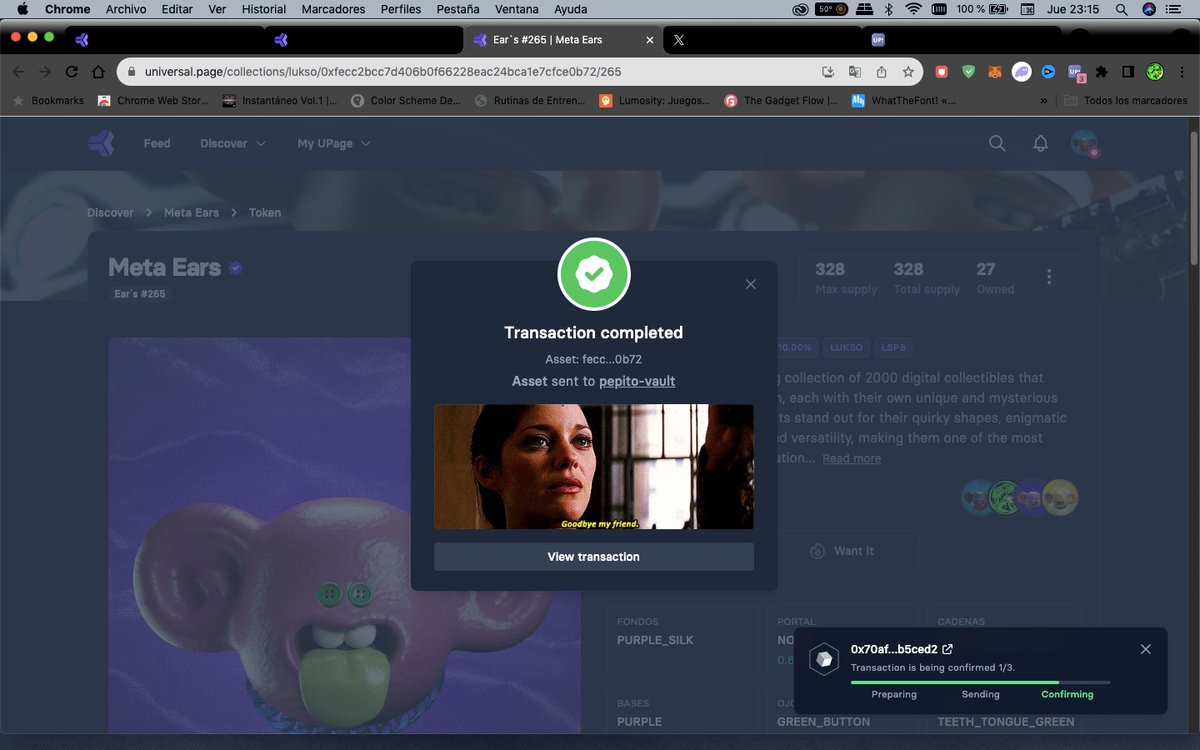Click the Want it button
This screenshot has width=1200, height=750.
(842, 551)
